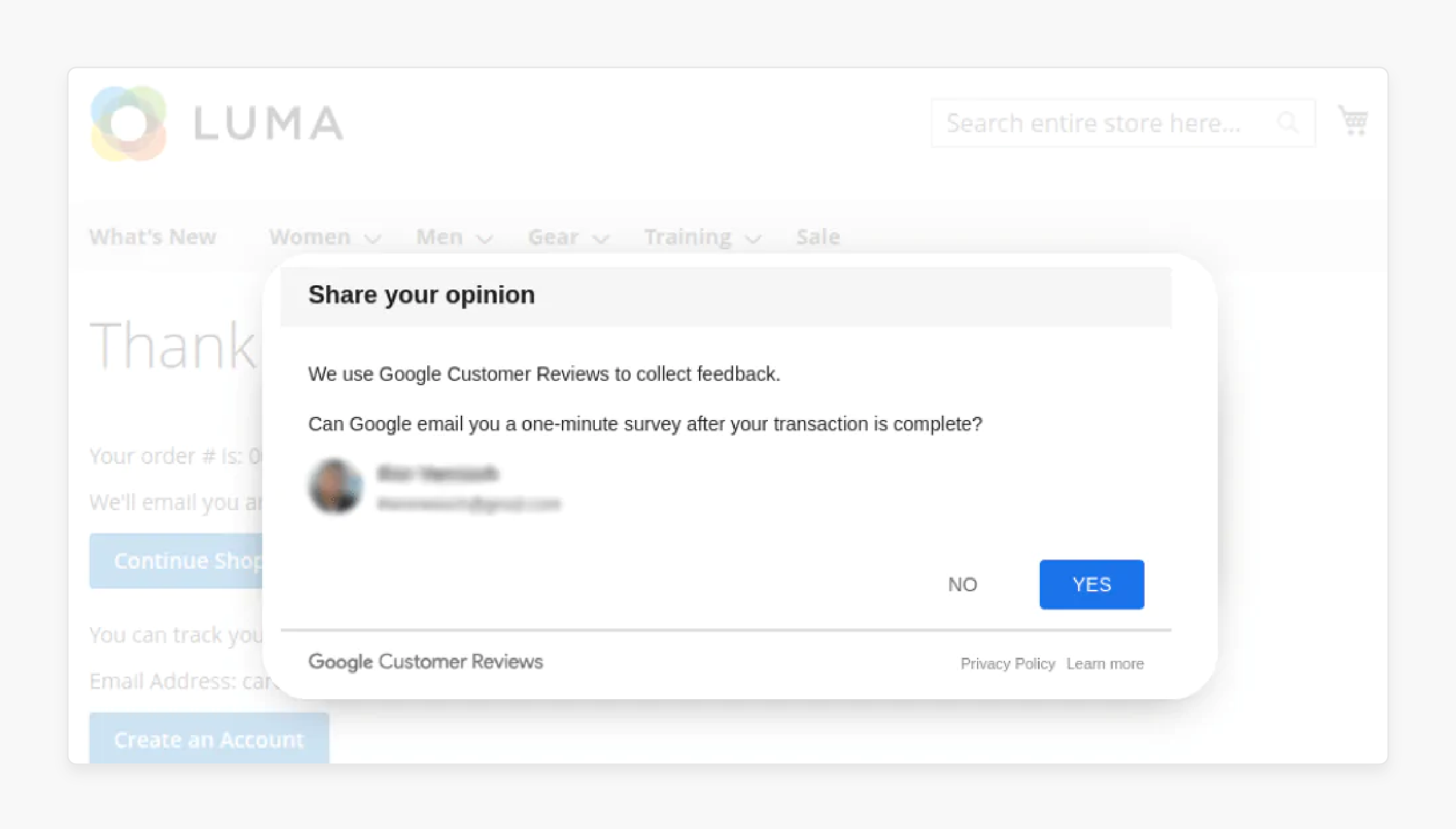Select the Sale menu item
The image size is (1456, 829).
817,237
